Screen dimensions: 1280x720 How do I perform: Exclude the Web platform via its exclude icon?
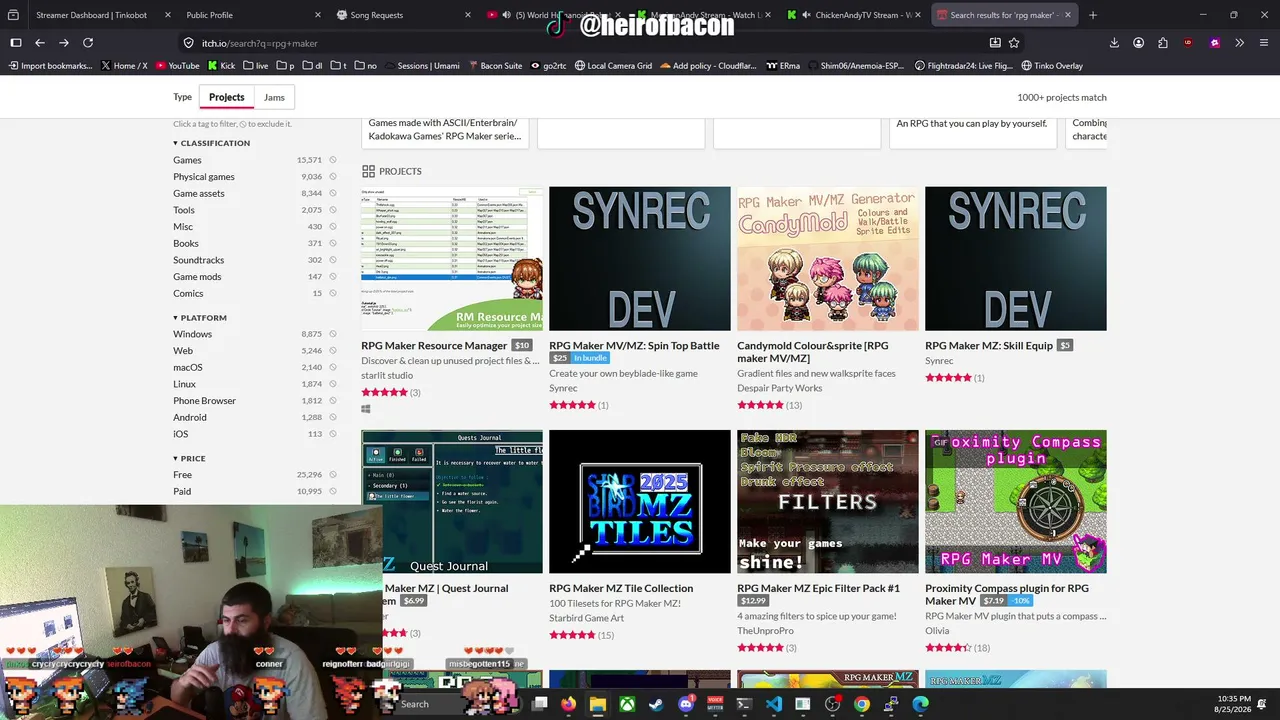pos(333,351)
